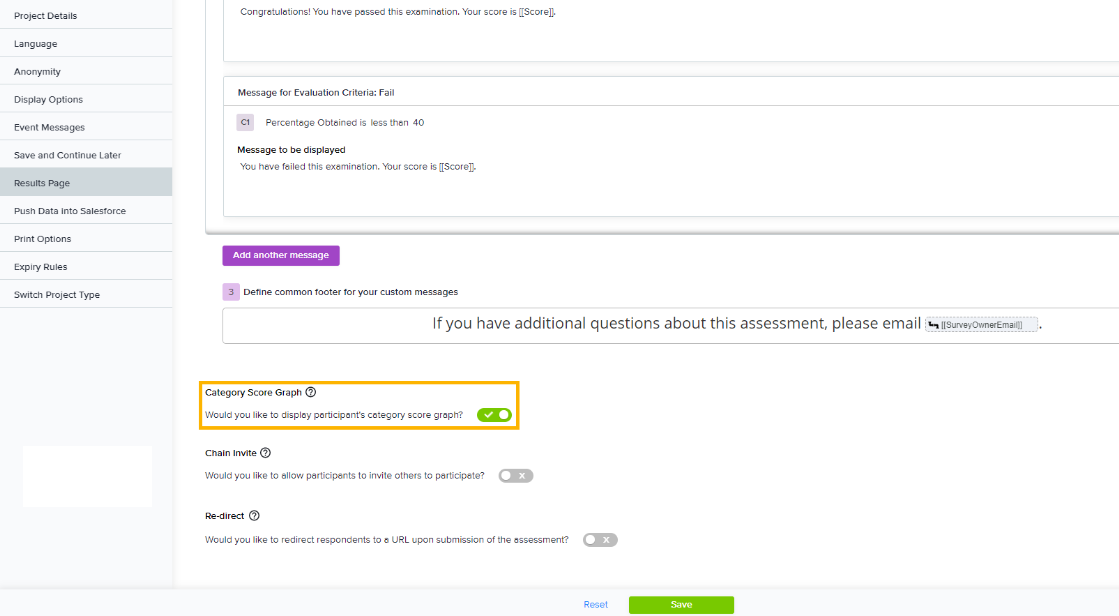Screen dimensions: 1119x616
Task: Turn on the Re-direct URL toggle
Action: [600, 540]
